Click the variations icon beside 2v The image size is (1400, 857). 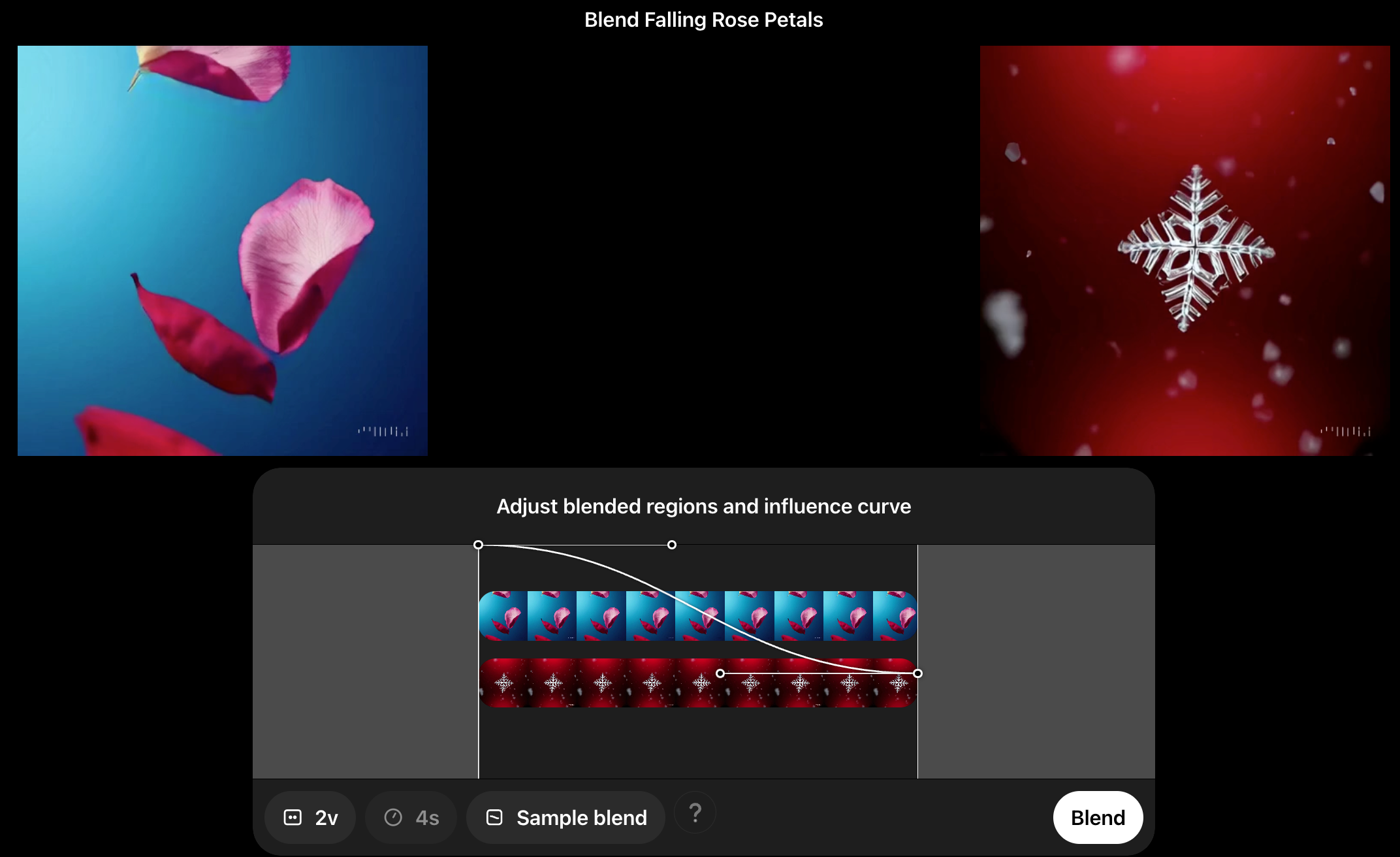pos(293,817)
